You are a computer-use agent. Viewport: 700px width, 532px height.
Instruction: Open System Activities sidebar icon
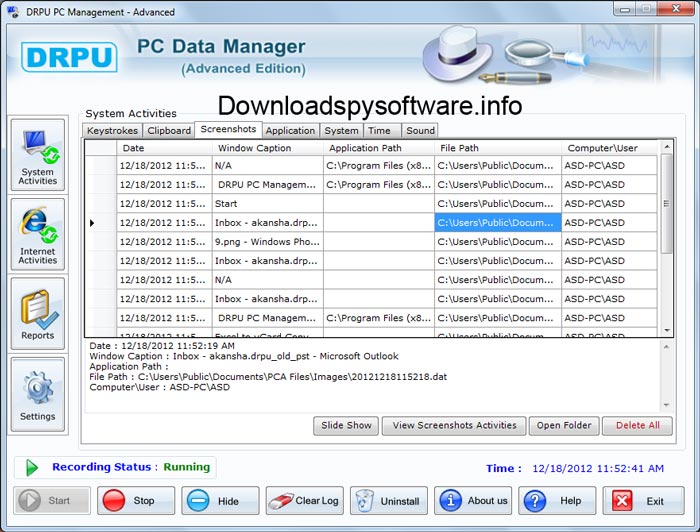point(38,155)
